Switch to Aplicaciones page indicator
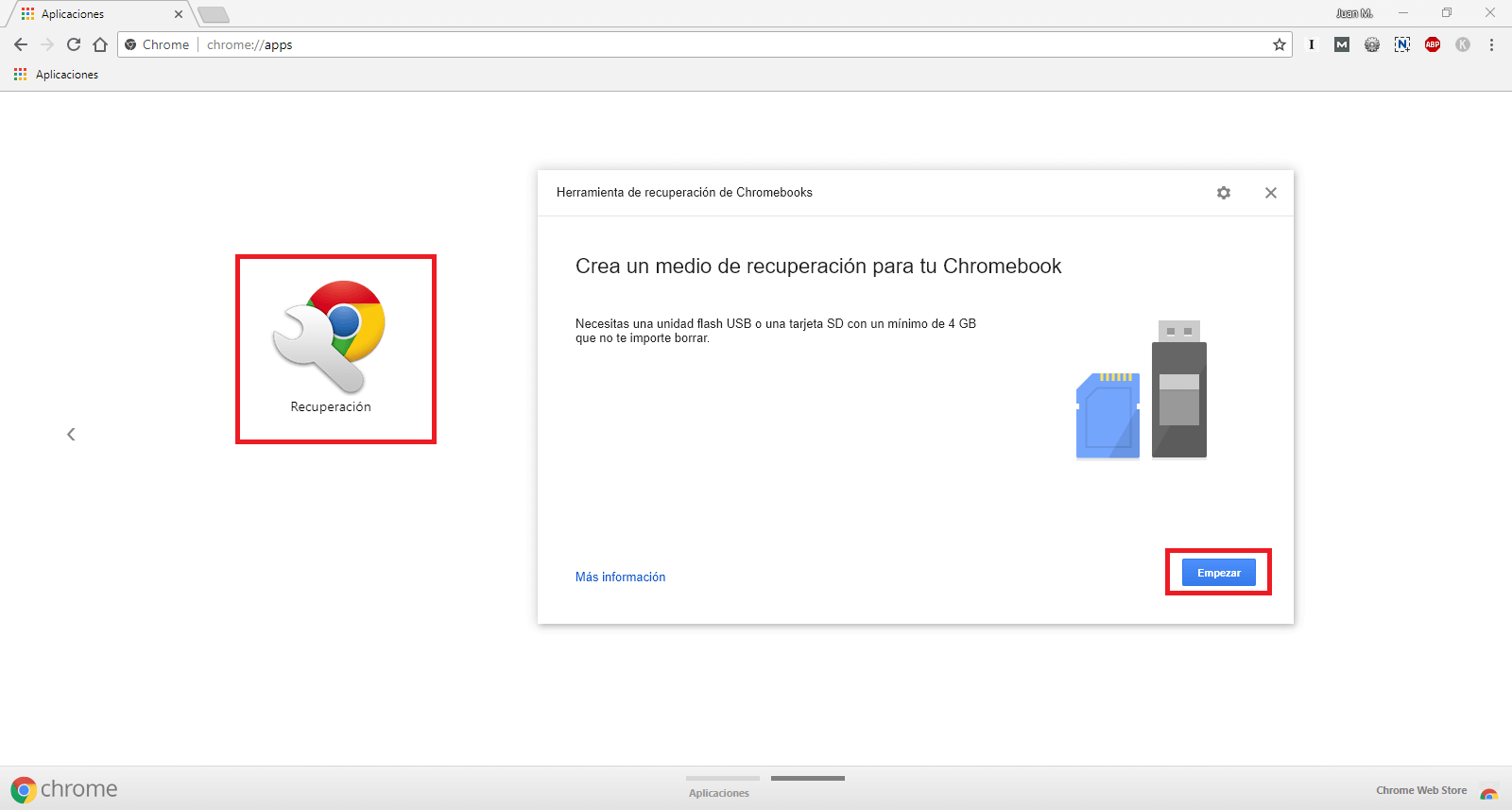The image size is (1512, 810). (x=720, y=786)
